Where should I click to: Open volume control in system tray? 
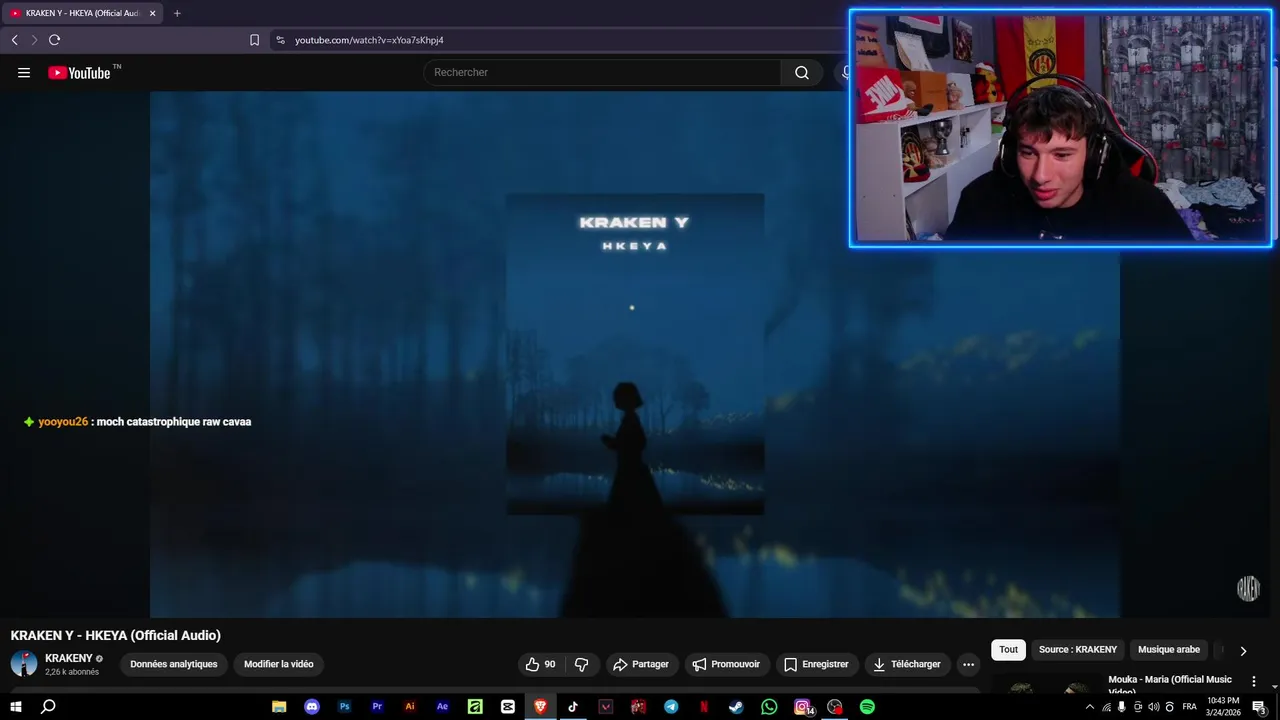tap(1153, 707)
